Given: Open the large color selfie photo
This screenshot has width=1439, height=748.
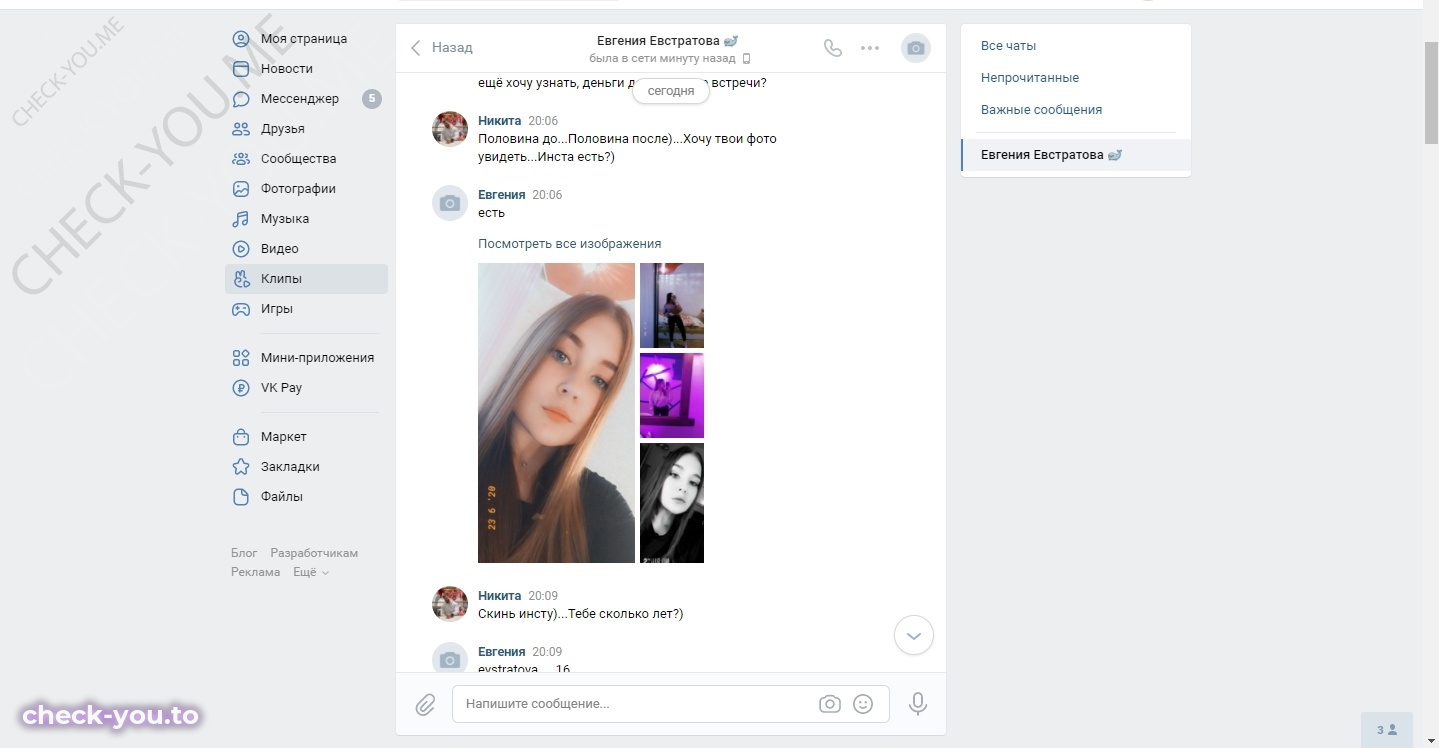Looking at the screenshot, I should point(556,413).
